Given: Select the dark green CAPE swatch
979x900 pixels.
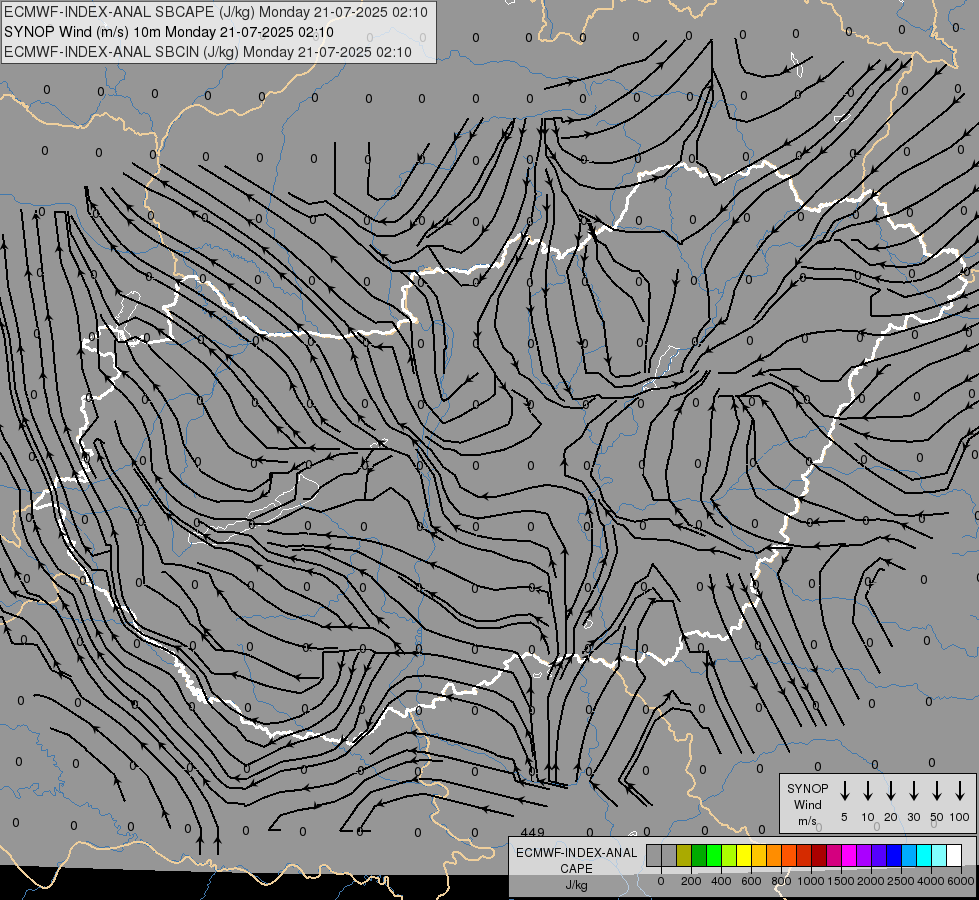Looking at the screenshot, I should pos(699,855).
